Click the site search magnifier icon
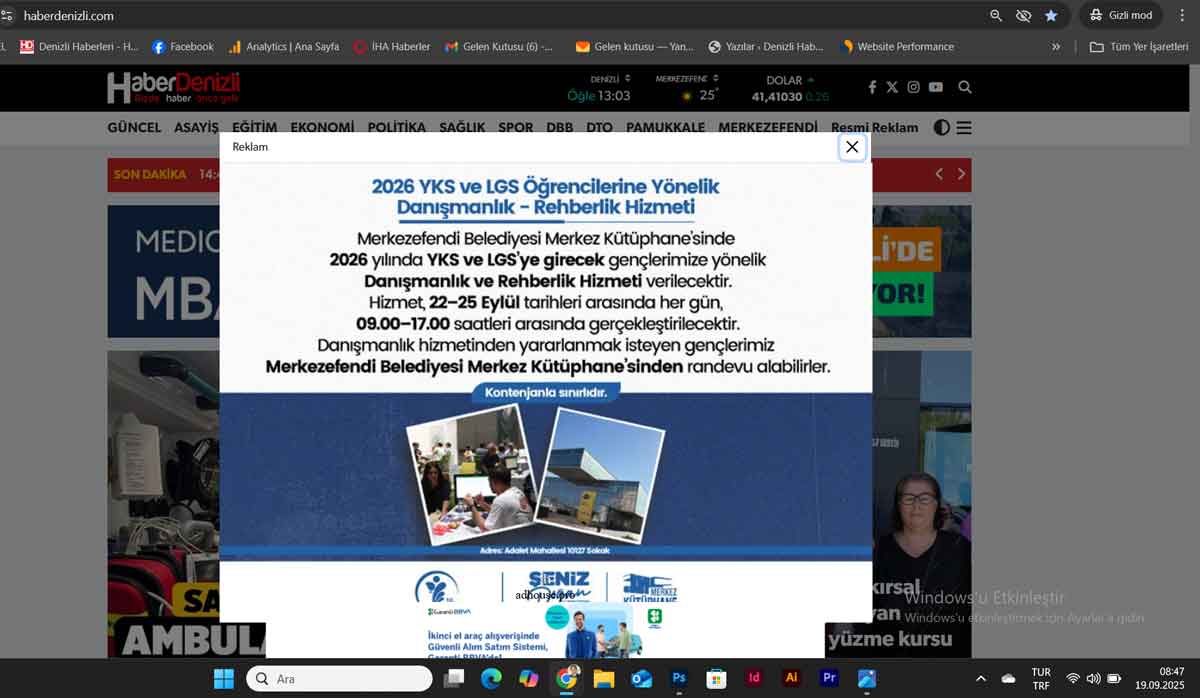The image size is (1200, 698). point(965,87)
